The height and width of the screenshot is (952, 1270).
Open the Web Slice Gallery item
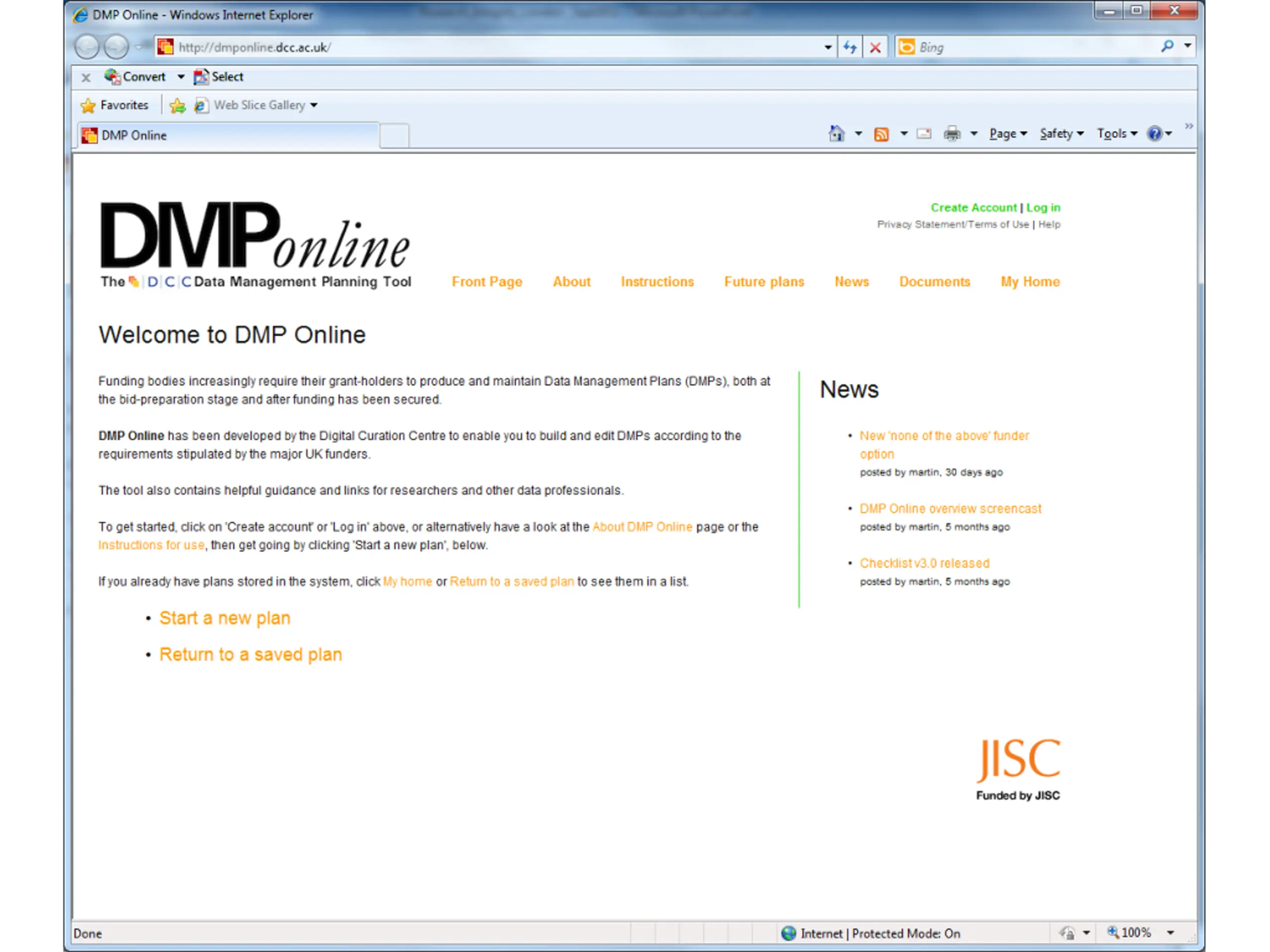click(x=251, y=105)
